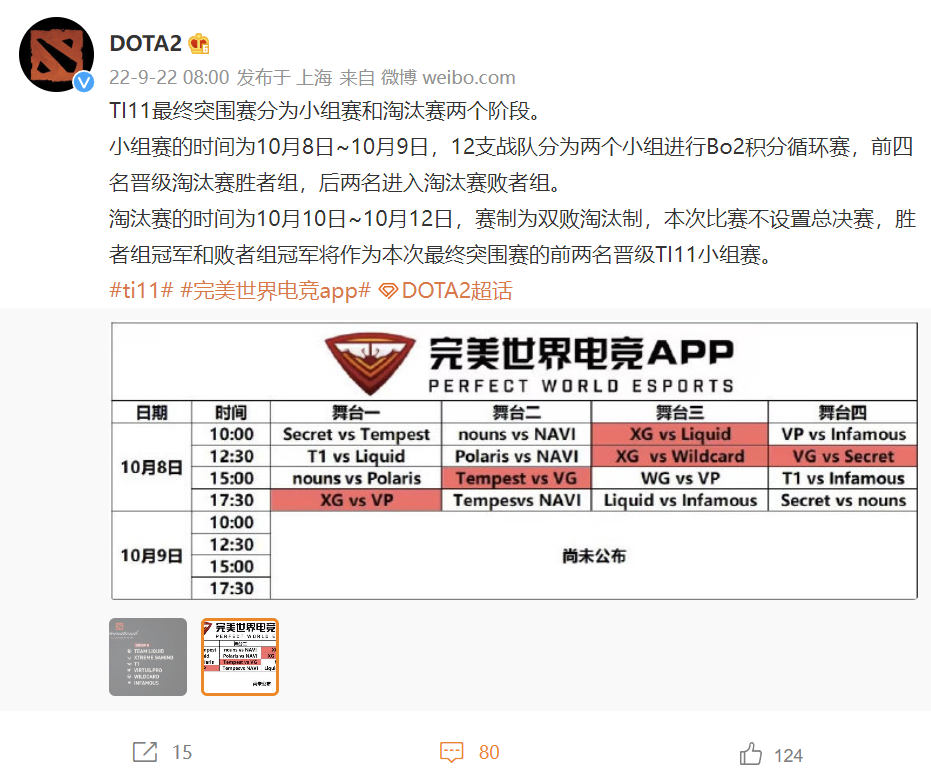Click the T1 vs Infamous cell
Screen dimensions: 931x772
click(x=843, y=478)
